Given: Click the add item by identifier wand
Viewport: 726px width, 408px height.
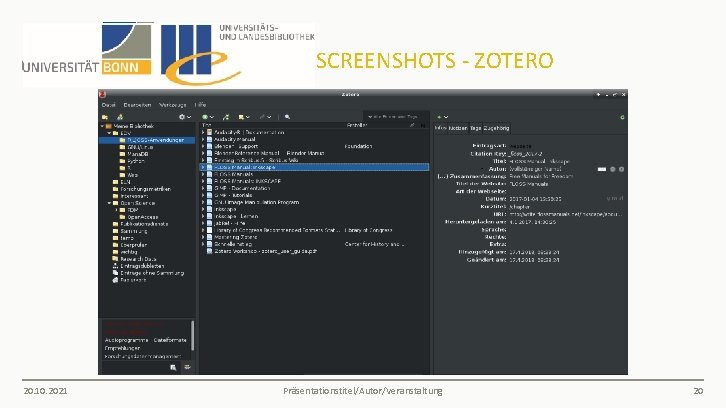Looking at the screenshot, I should click(226, 117).
